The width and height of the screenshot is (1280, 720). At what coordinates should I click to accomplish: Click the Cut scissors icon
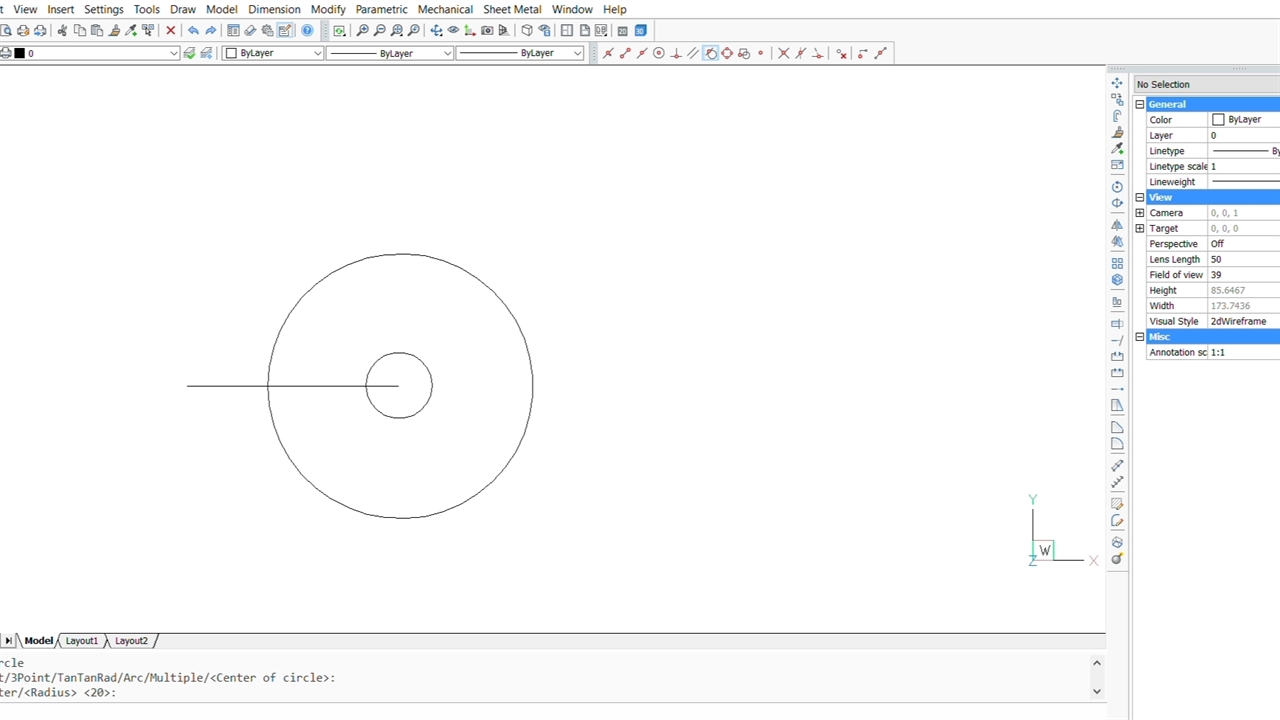[x=62, y=31]
